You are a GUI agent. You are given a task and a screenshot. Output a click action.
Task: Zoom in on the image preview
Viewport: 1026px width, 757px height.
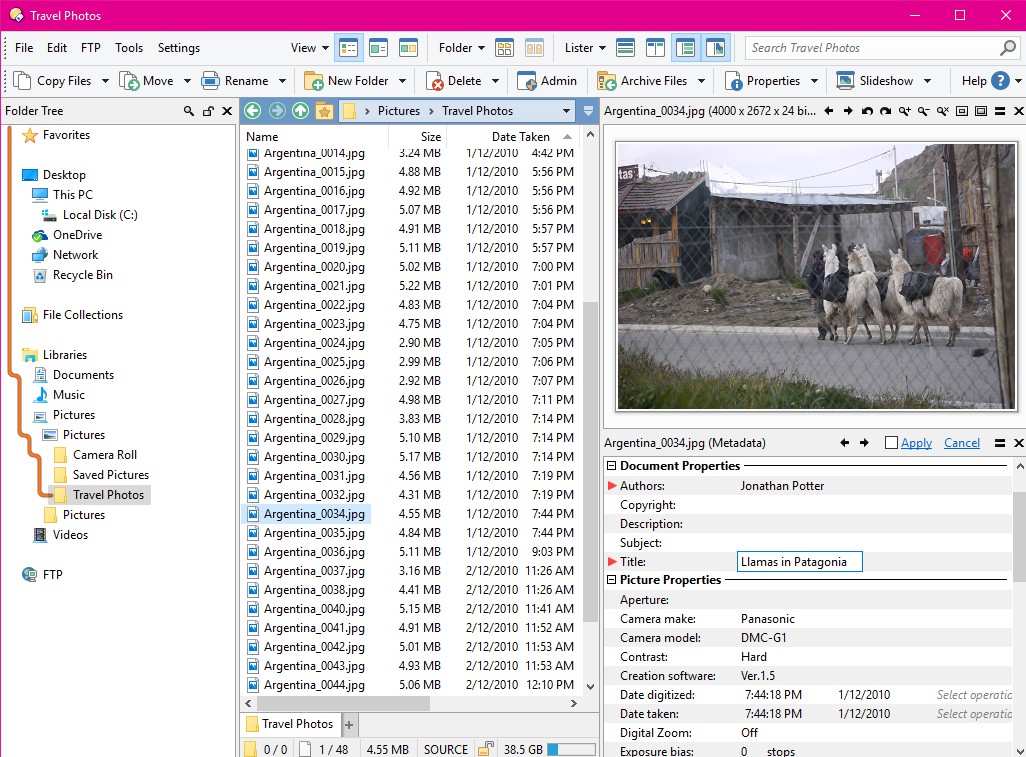(906, 111)
